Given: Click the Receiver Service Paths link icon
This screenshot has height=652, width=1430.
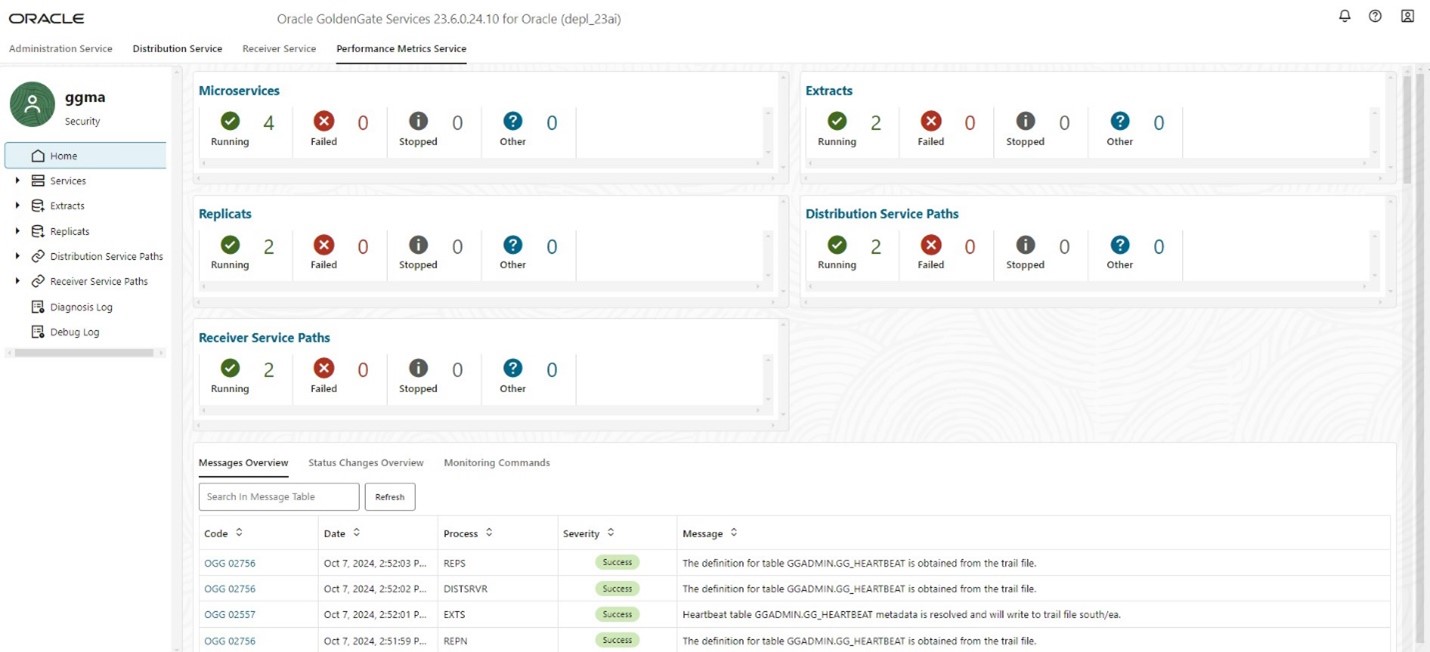Looking at the screenshot, I should pyautogui.click(x=38, y=281).
